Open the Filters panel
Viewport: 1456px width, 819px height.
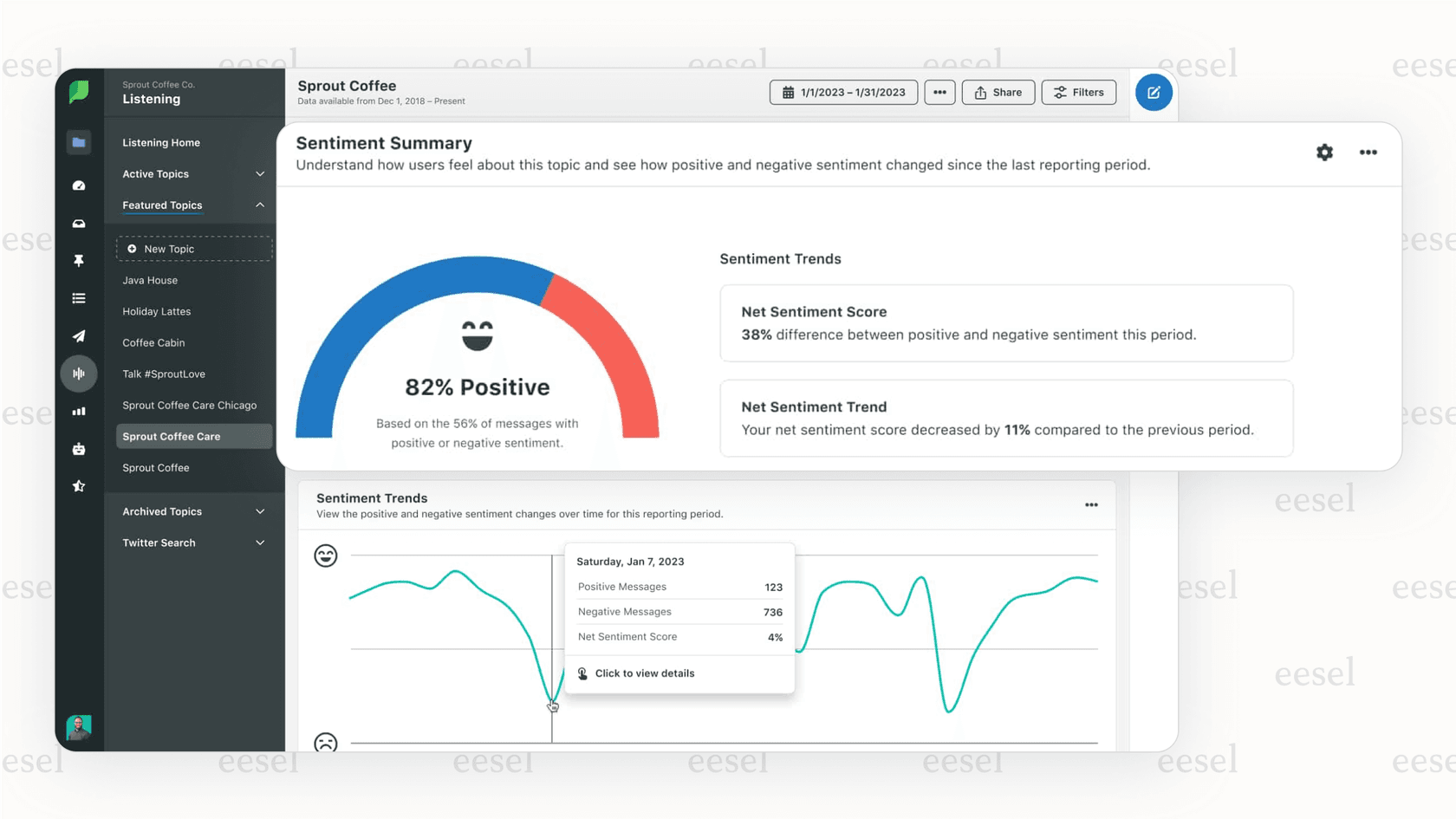click(x=1078, y=92)
